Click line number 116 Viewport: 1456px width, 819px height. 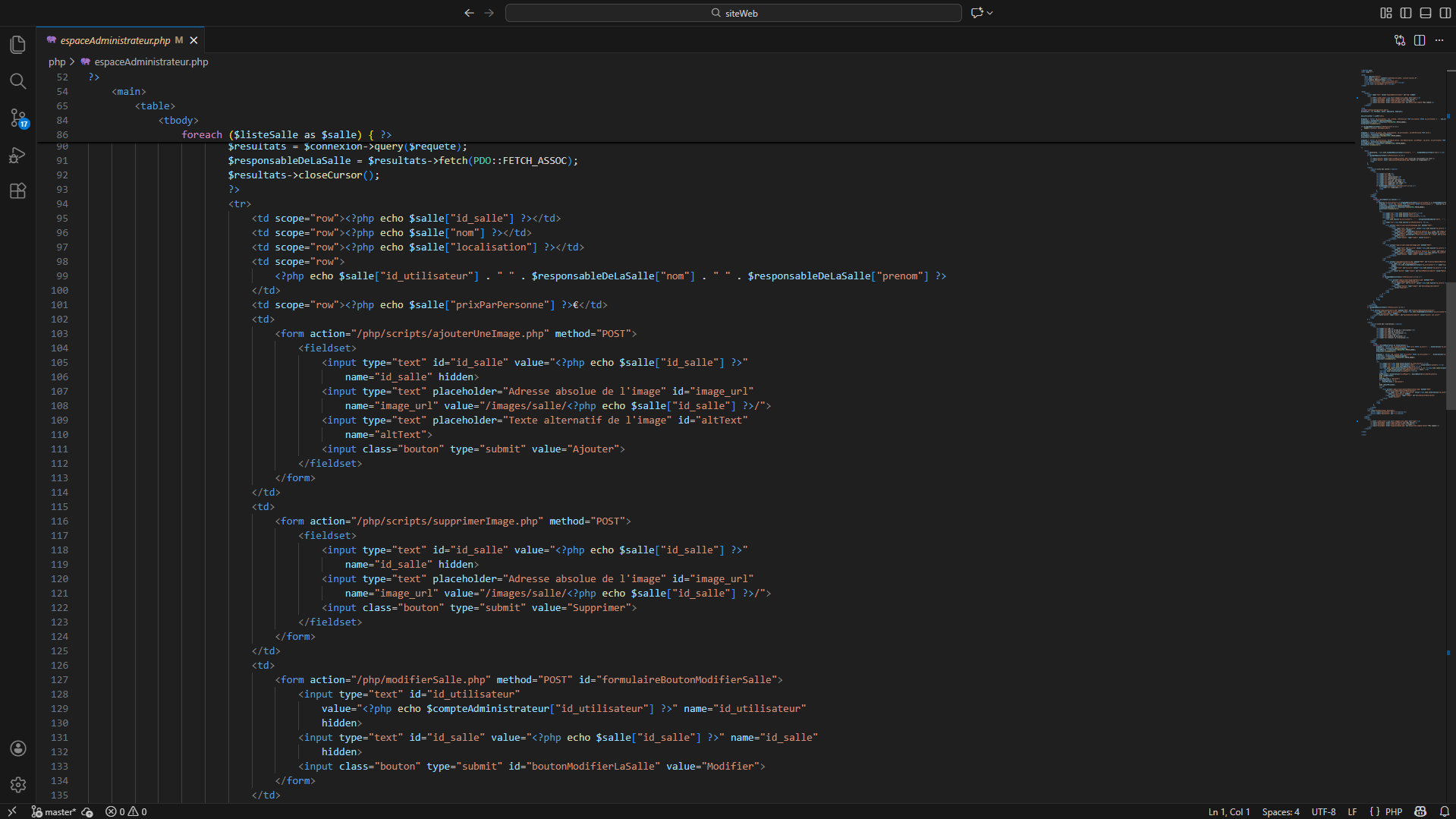click(x=59, y=521)
